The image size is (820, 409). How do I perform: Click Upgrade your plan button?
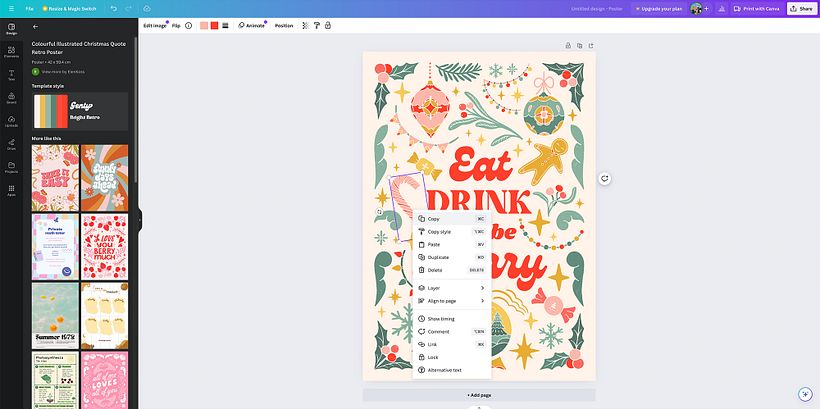(x=658, y=9)
